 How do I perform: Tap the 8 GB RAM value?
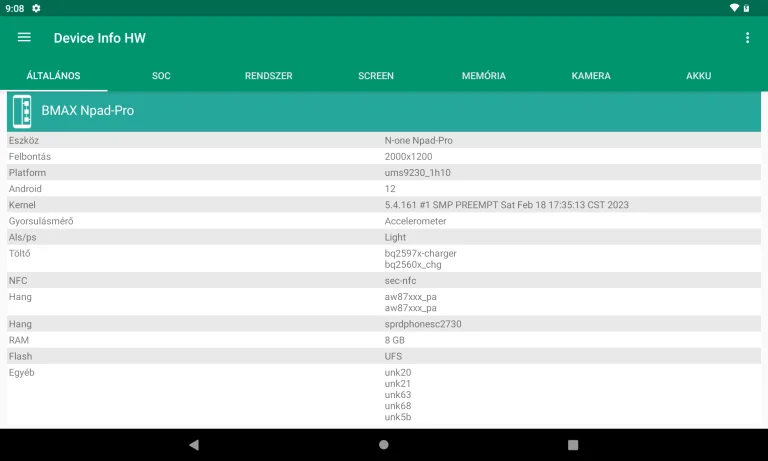point(394,340)
